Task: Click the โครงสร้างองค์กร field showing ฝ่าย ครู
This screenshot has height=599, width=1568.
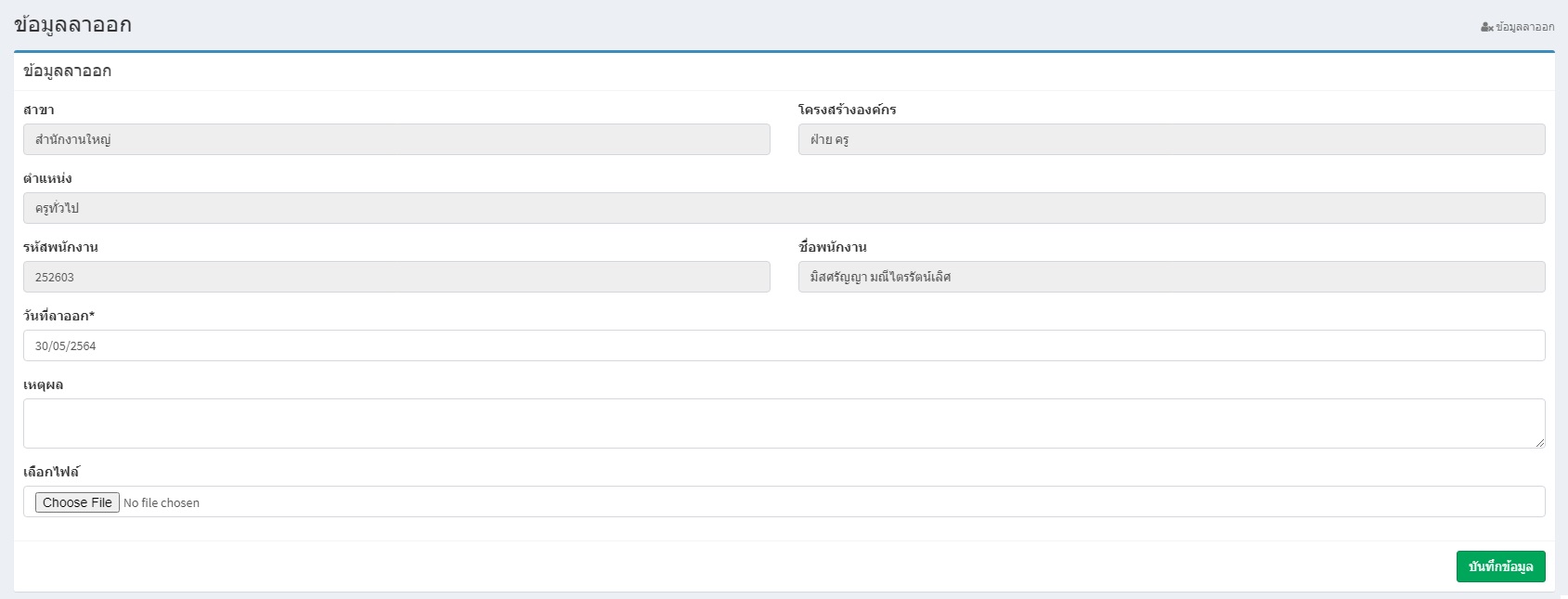Action: click(1172, 139)
